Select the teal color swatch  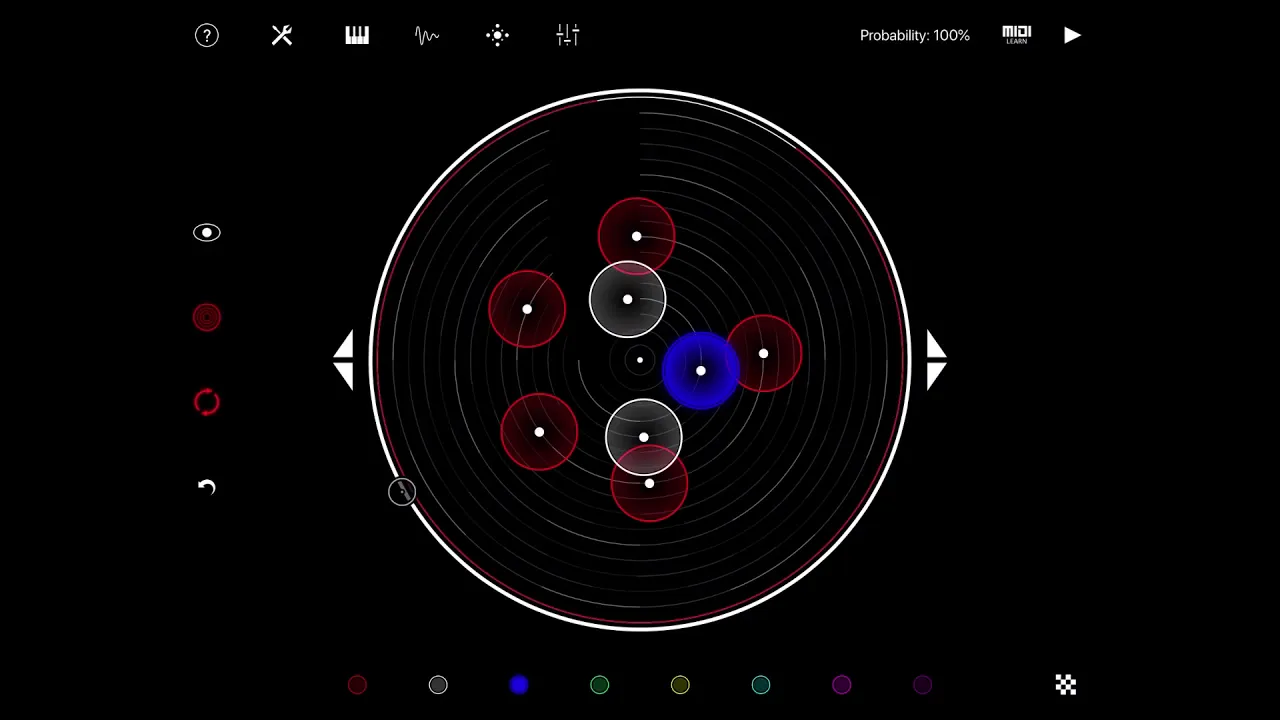[761, 685]
